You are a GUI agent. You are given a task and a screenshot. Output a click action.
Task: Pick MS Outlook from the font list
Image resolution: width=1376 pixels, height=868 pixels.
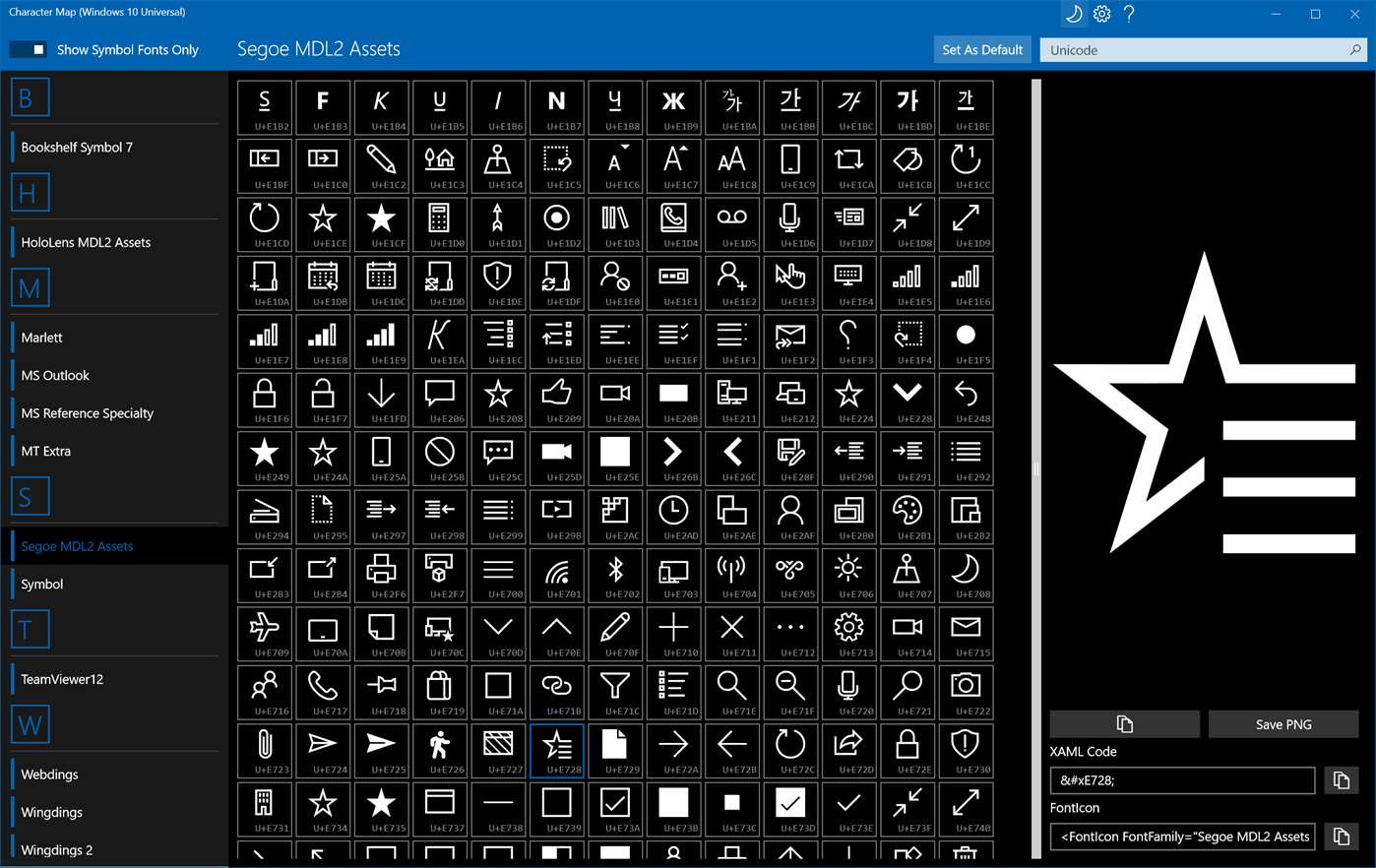tap(55, 376)
